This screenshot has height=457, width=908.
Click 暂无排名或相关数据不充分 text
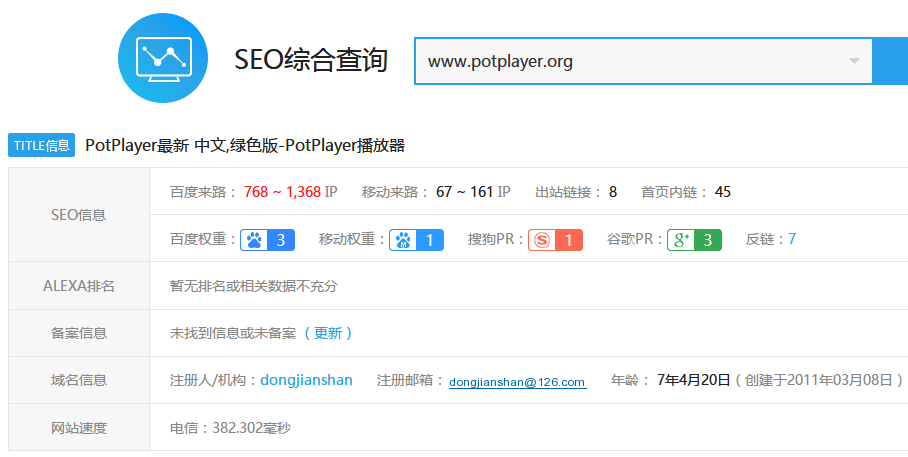[x=254, y=286]
